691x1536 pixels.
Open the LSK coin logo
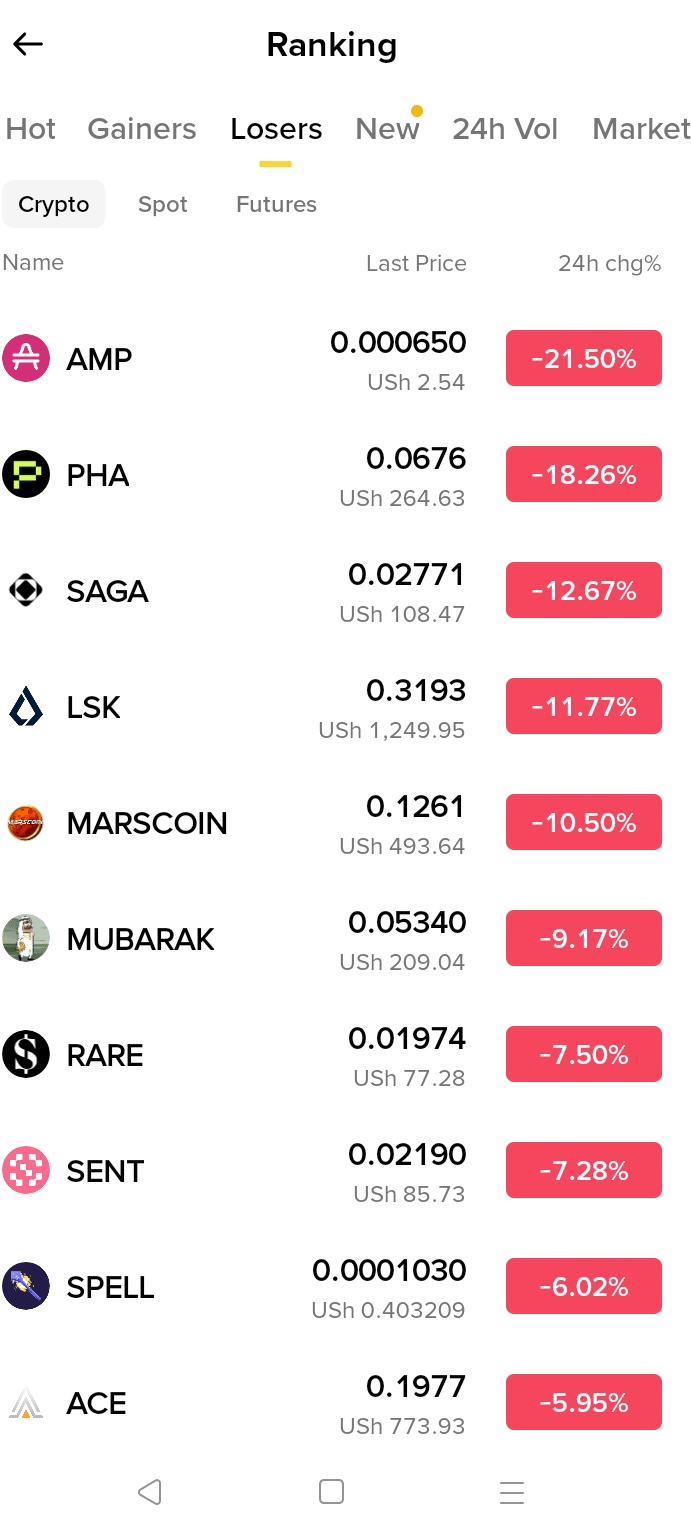coord(26,706)
